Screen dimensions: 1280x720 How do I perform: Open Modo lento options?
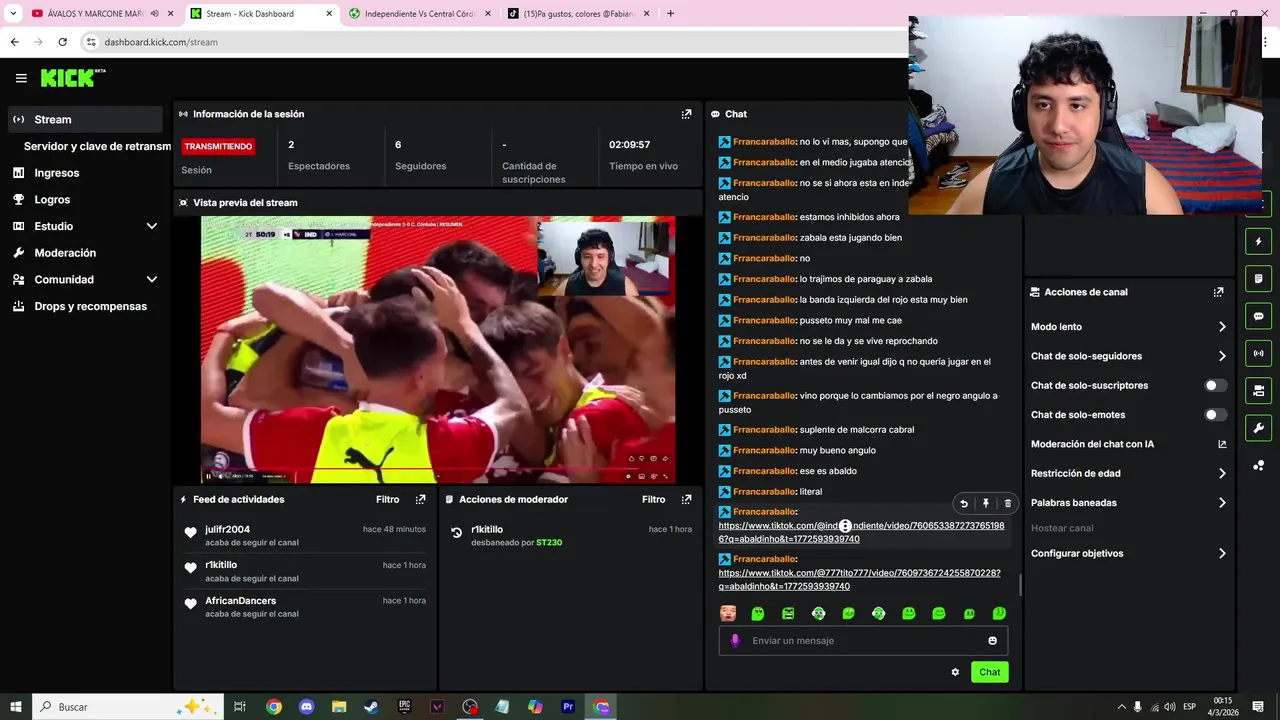[1128, 327]
